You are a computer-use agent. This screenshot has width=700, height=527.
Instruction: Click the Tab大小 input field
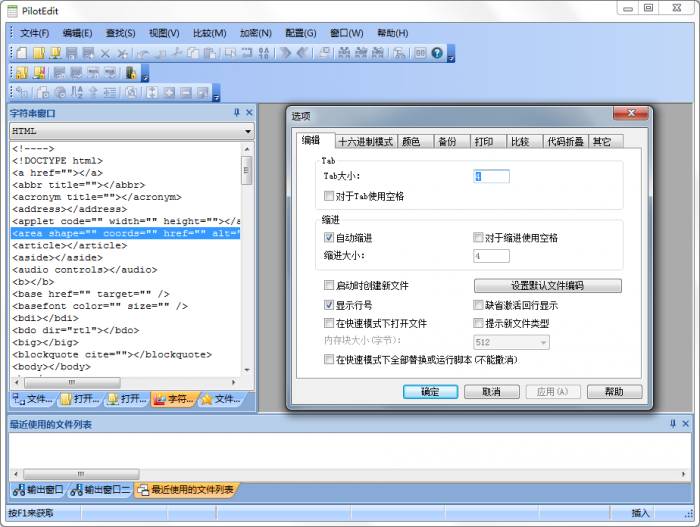click(x=491, y=176)
